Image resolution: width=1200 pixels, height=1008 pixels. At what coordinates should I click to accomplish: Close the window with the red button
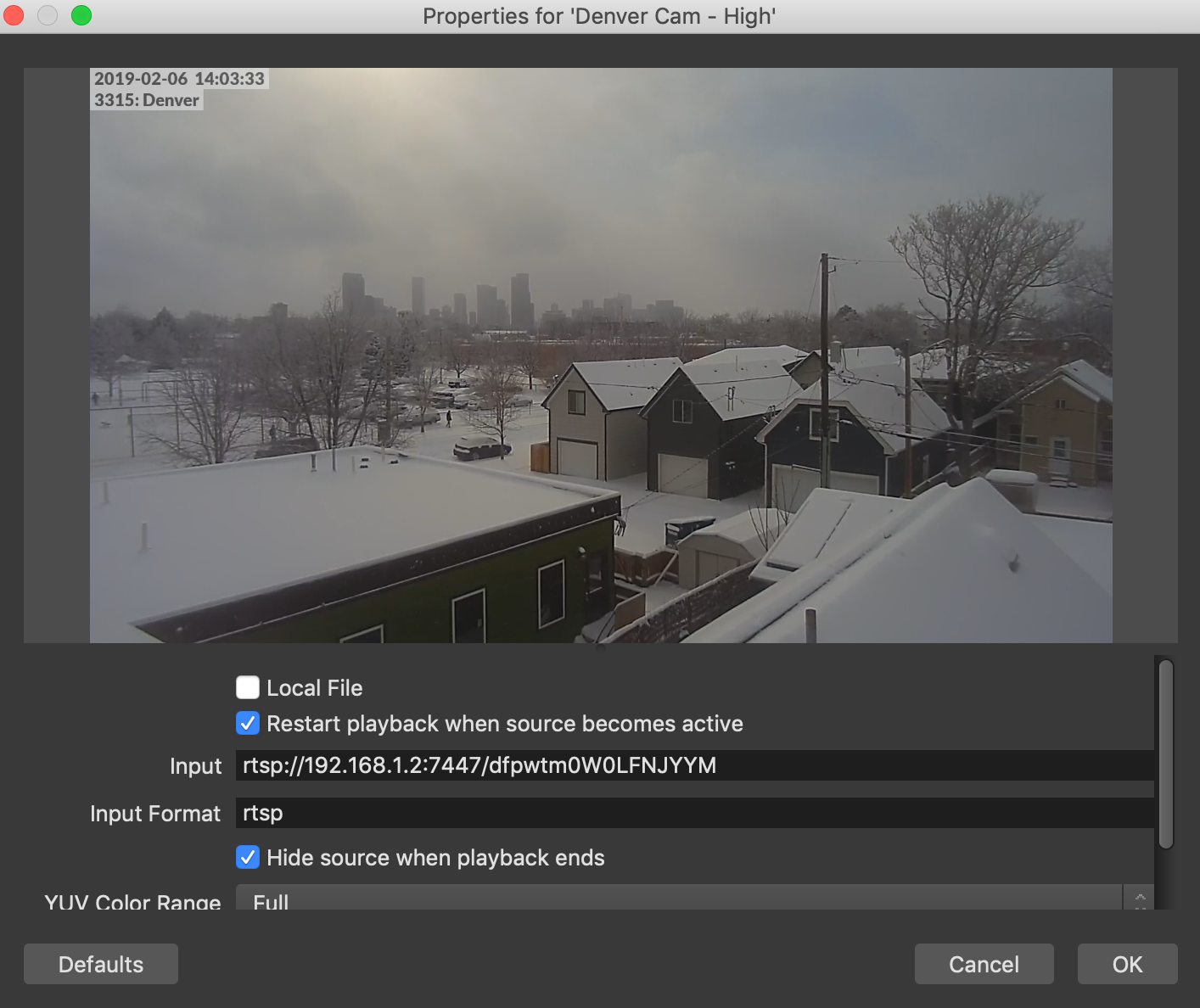click(14, 15)
